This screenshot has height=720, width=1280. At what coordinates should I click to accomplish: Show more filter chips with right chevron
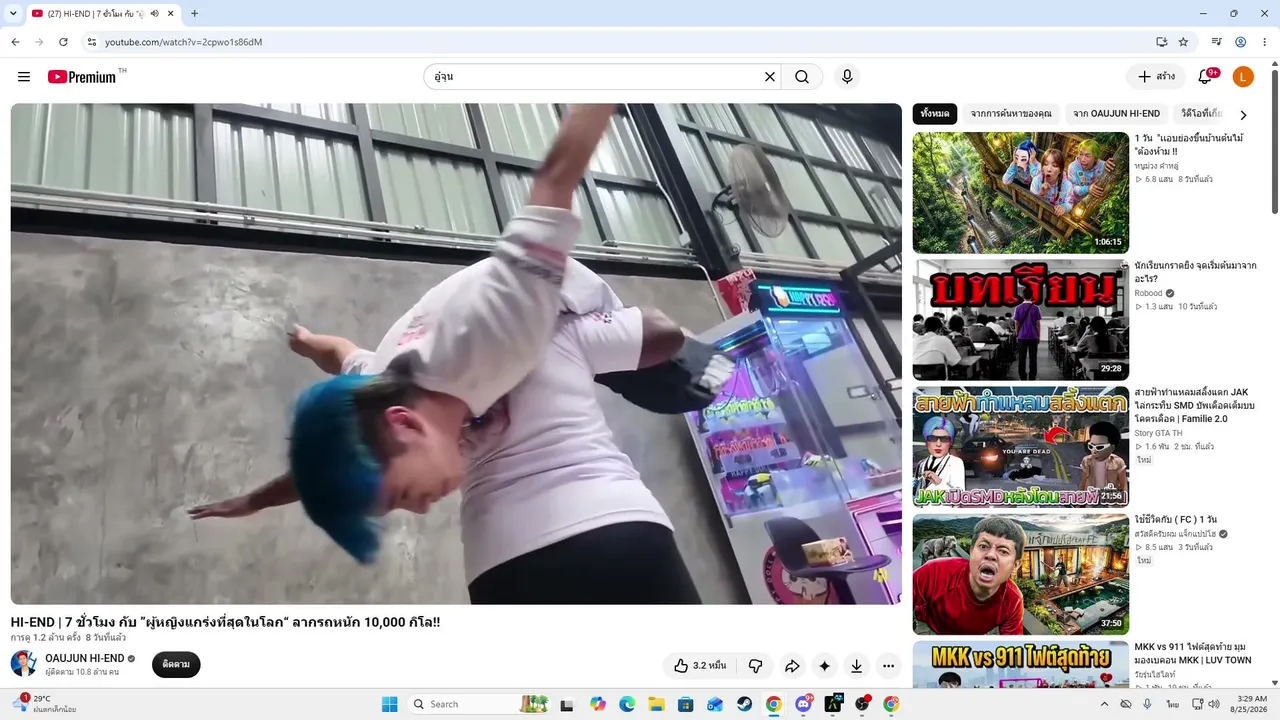[x=1243, y=115]
